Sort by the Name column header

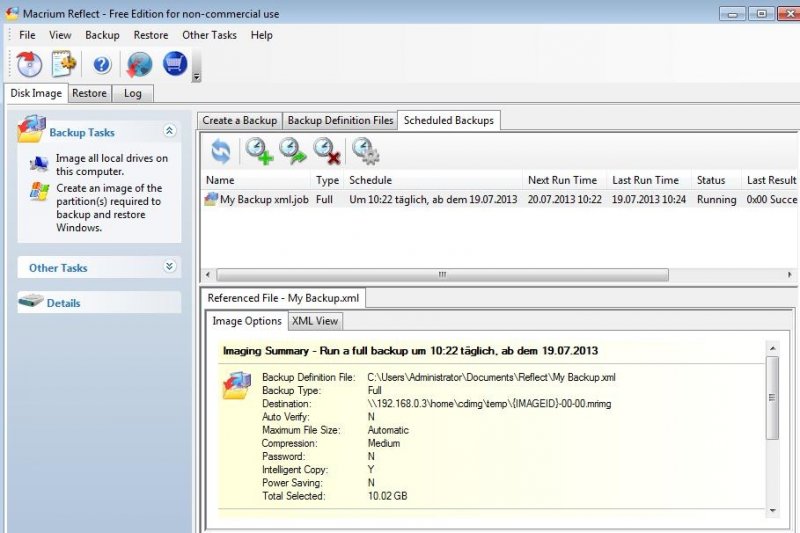tap(256, 180)
